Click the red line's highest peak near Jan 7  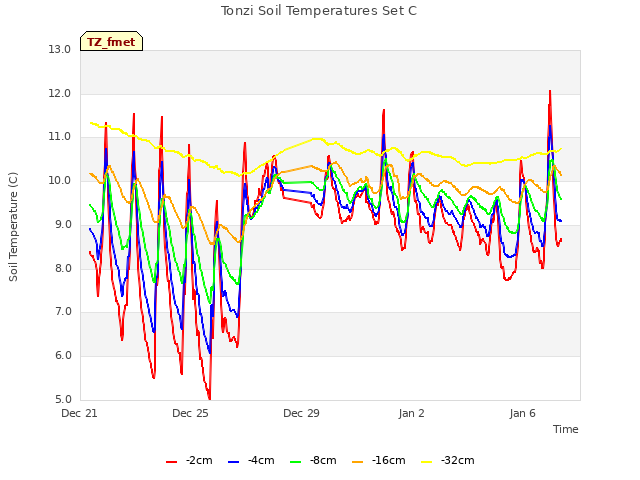click(x=550, y=91)
